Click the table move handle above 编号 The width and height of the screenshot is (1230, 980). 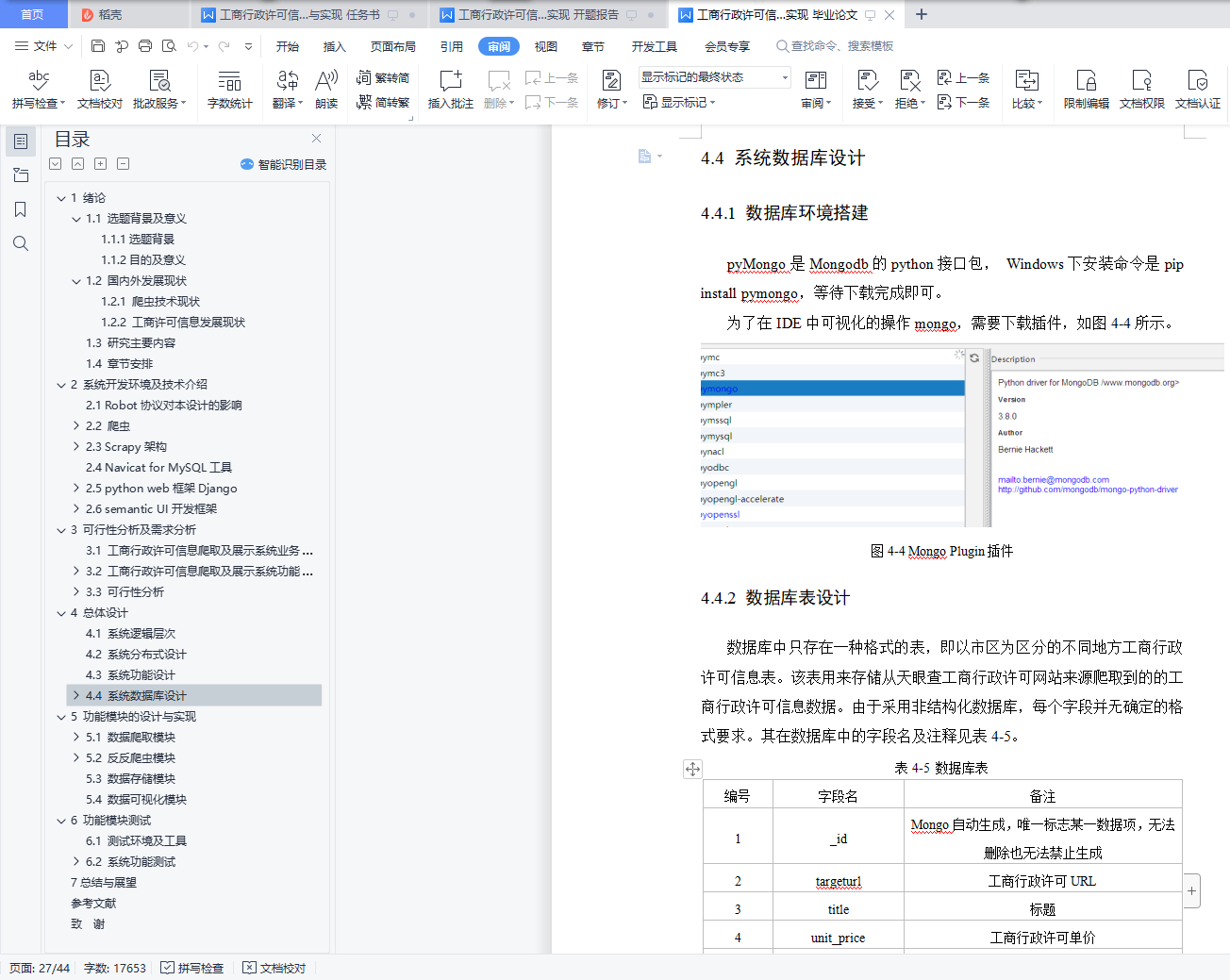692,769
